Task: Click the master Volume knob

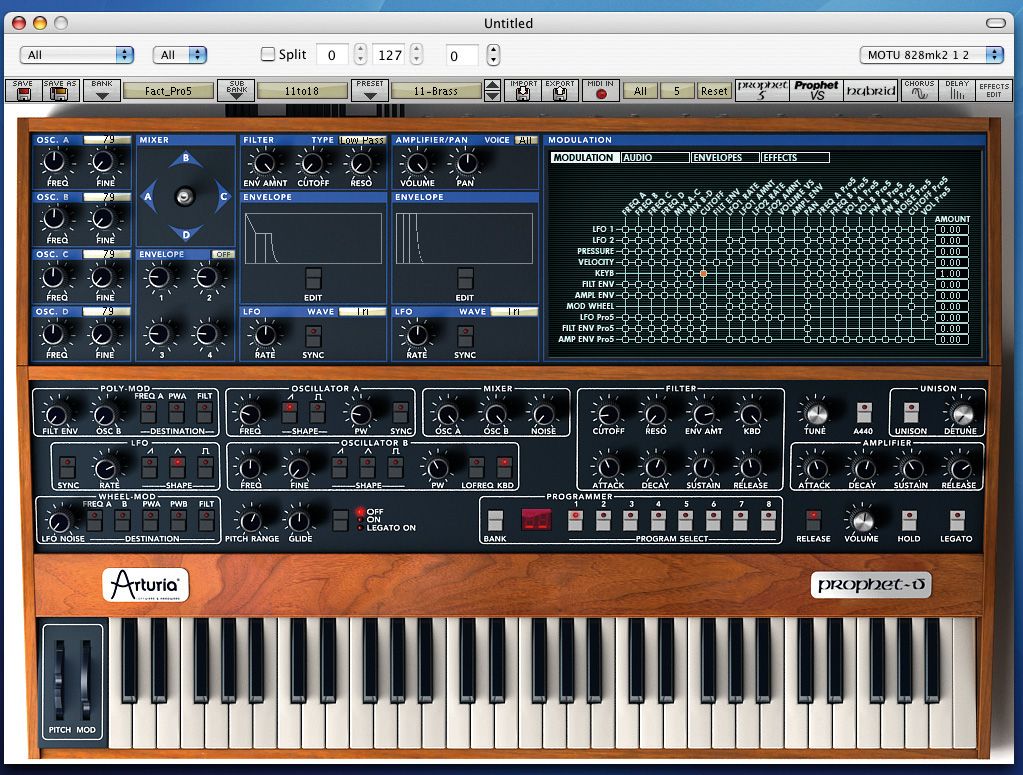Action: (861, 520)
